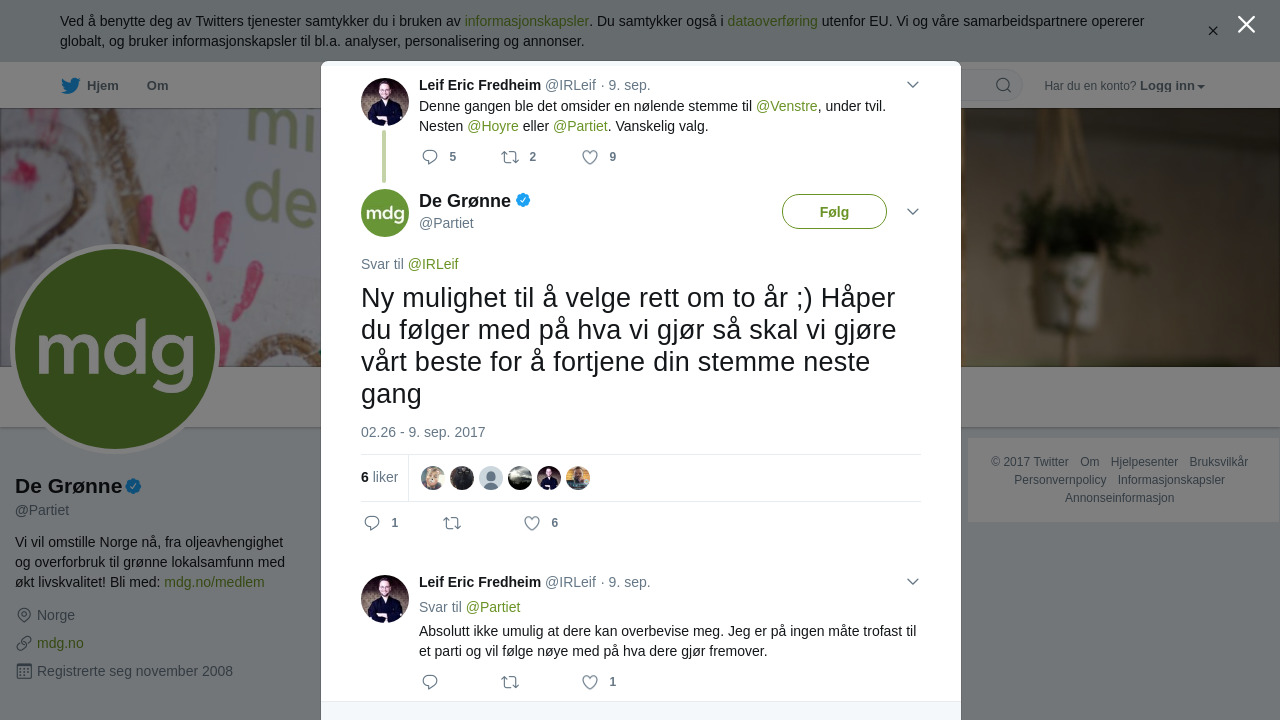
Task: Open the Logg inn dropdown
Action: [x=1172, y=86]
